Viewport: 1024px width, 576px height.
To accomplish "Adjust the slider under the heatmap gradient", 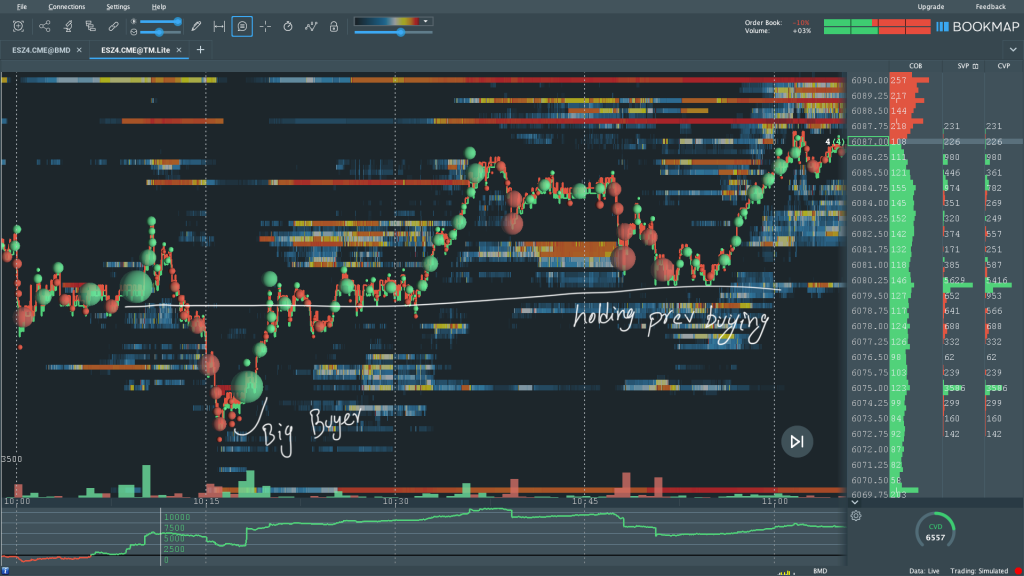I will 400,32.
